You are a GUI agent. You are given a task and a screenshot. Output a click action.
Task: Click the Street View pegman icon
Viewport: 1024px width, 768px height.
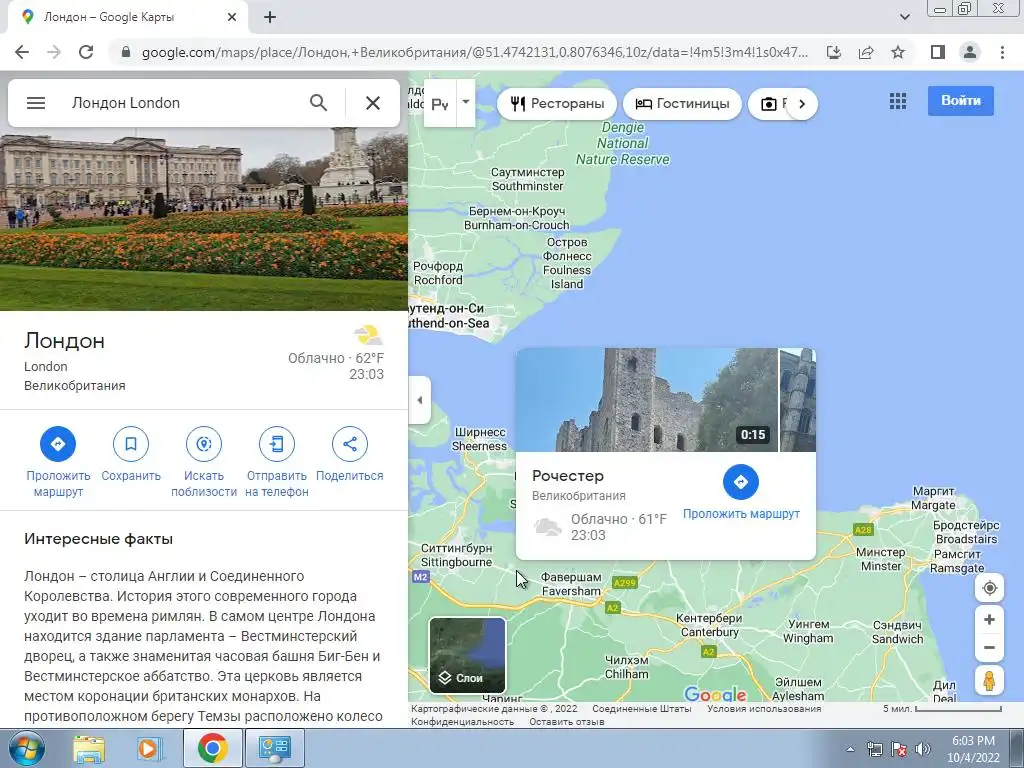(989, 680)
